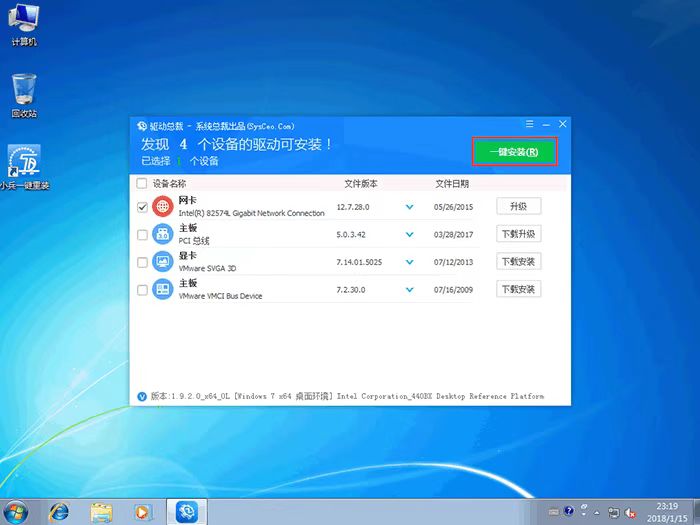This screenshot has width=700, height=525.
Task: Click the 版本:1.9.2.0_x64_OL status text
Action: (x=190, y=396)
